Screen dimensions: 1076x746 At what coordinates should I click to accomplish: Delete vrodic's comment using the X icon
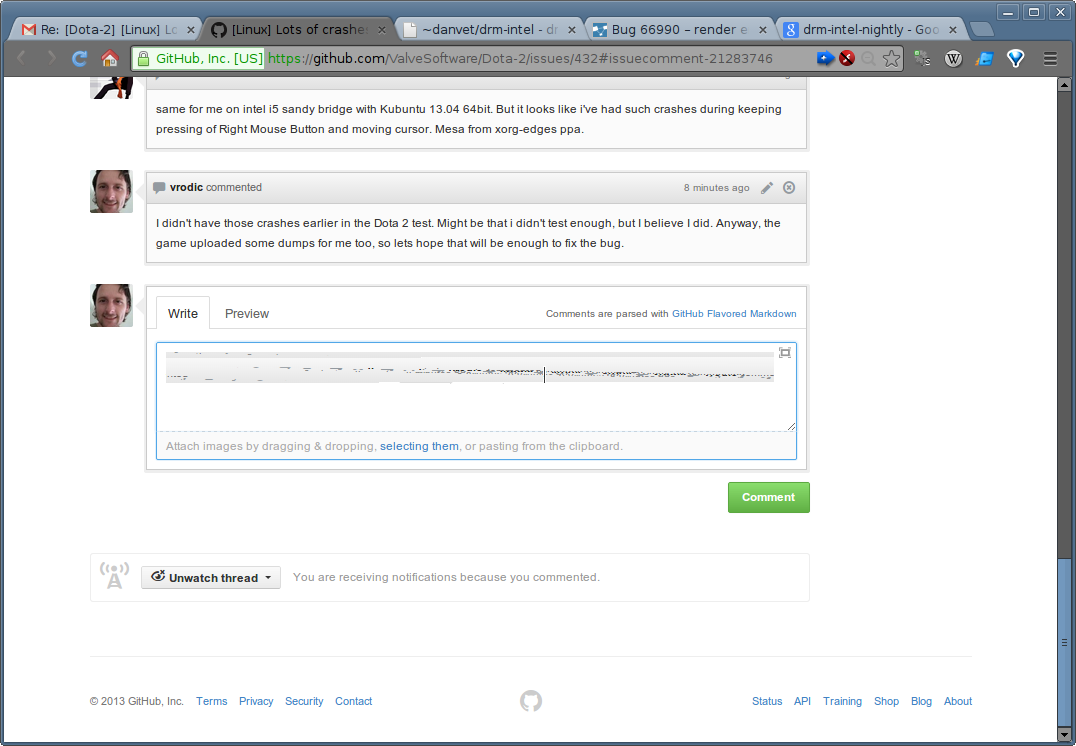pyautogui.click(x=789, y=188)
